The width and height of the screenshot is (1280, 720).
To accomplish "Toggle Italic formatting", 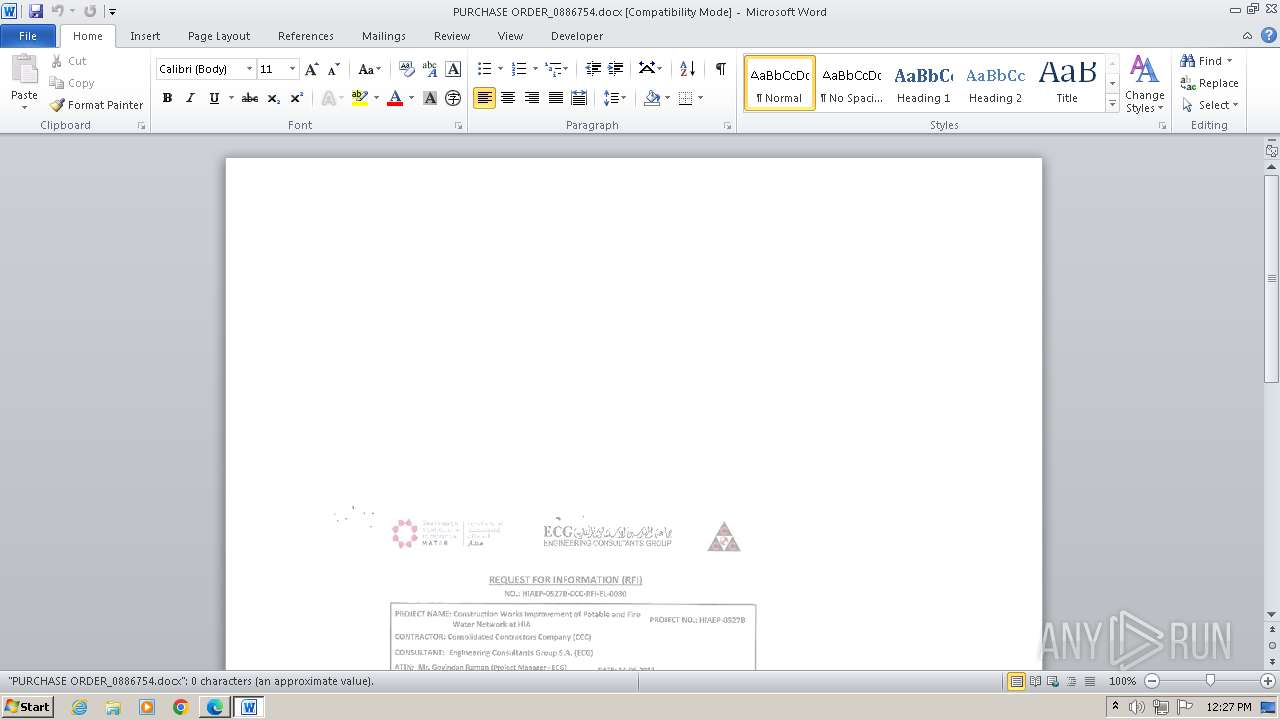I will [x=190, y=98].
